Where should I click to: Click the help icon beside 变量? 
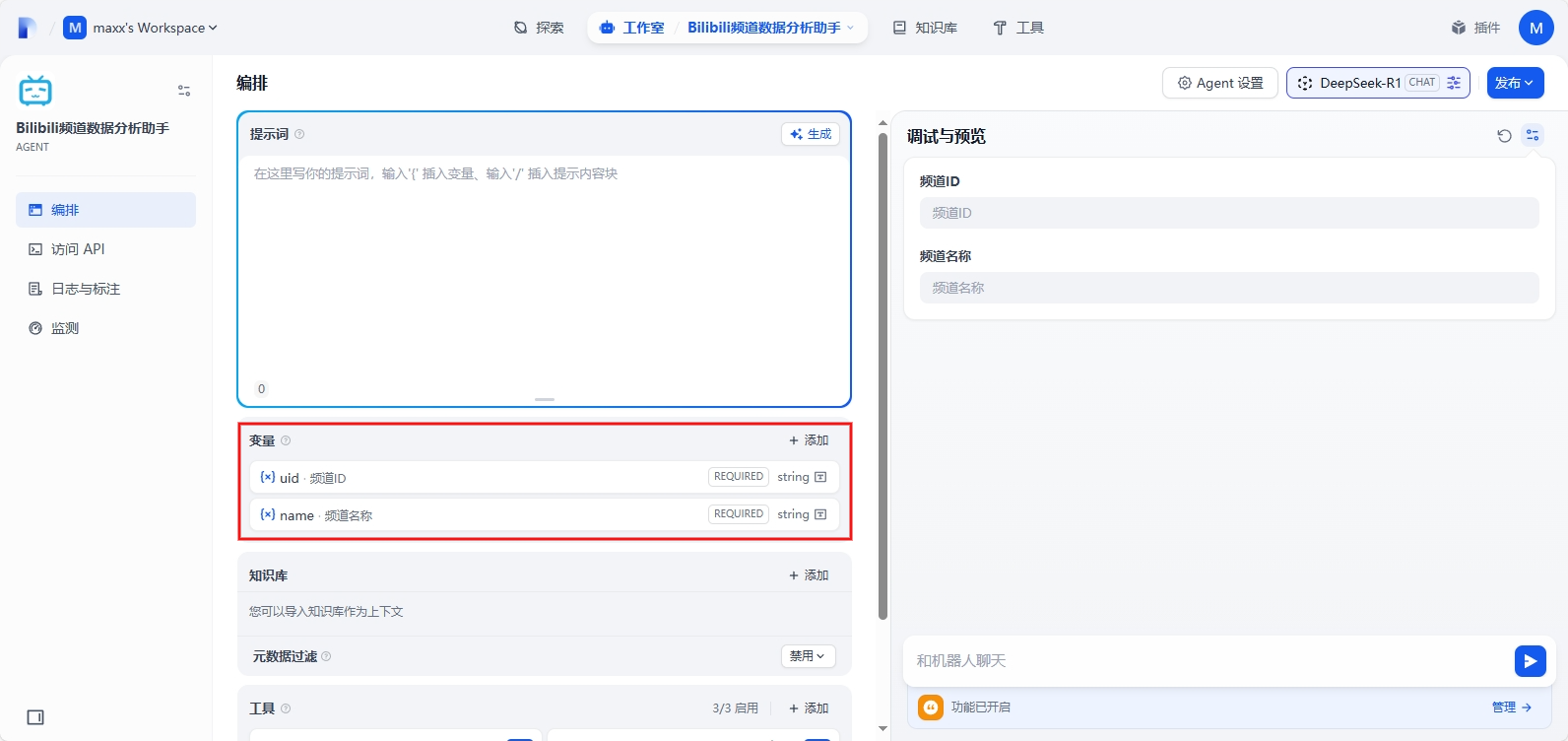[286, 440]
